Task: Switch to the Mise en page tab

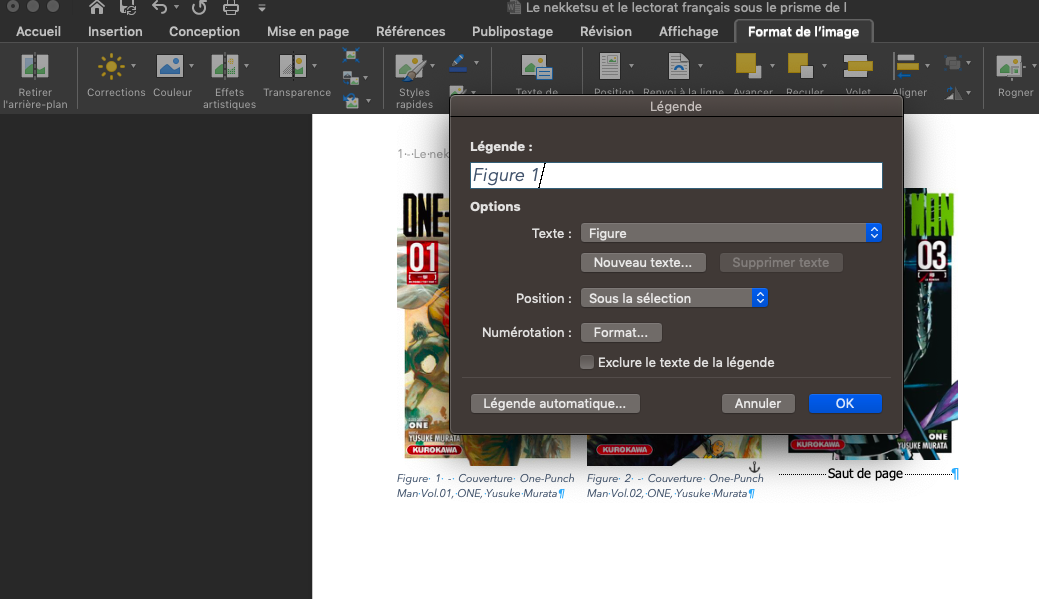Action: 308,31
